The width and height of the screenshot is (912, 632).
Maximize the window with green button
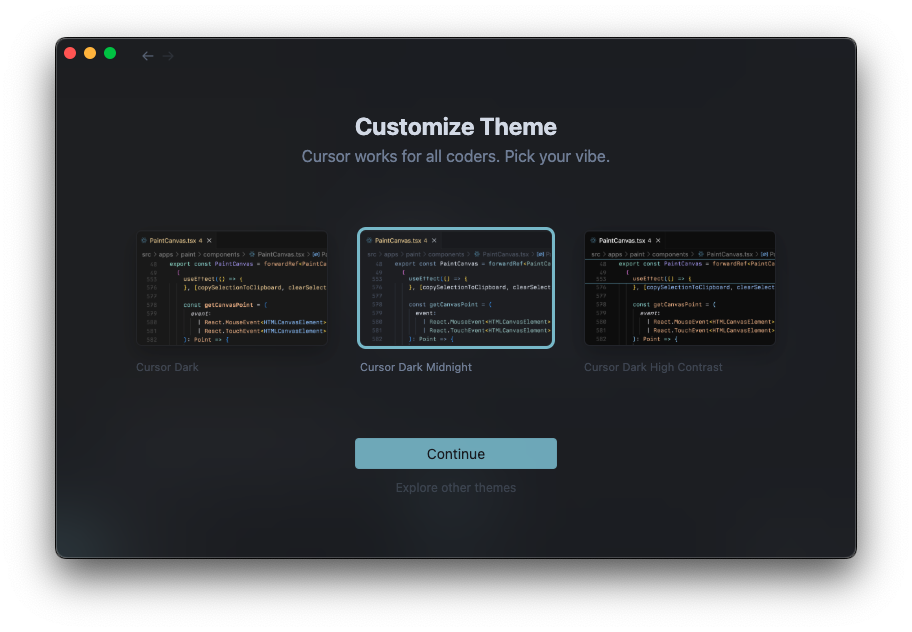point(110,53)
